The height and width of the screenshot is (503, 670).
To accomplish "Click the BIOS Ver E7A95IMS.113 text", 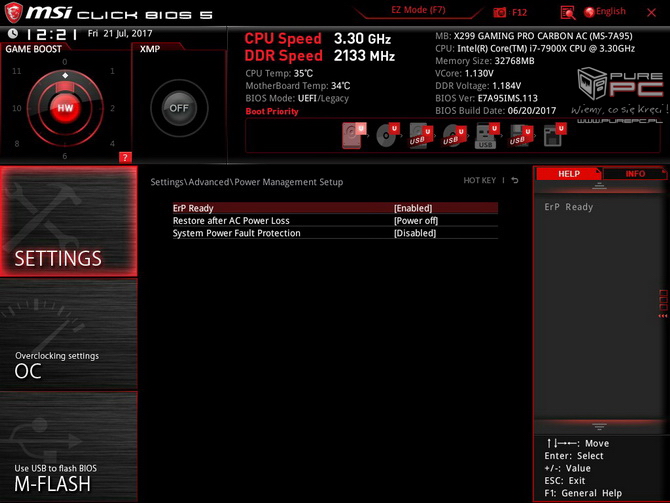I will pyautogui.click(x=486, y=98).
